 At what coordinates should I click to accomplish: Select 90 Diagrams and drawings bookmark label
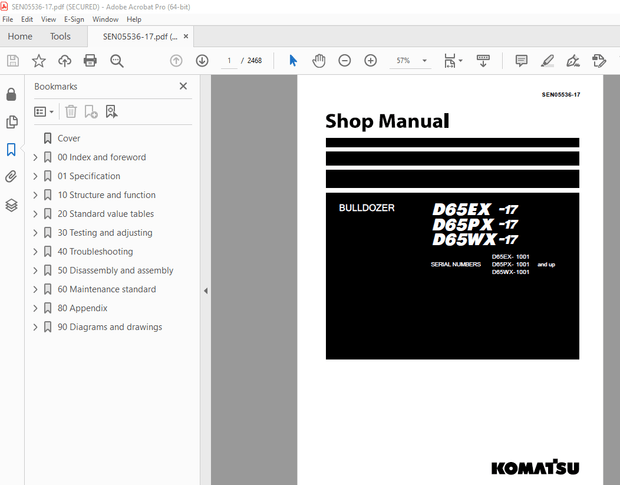click(110, 327)
